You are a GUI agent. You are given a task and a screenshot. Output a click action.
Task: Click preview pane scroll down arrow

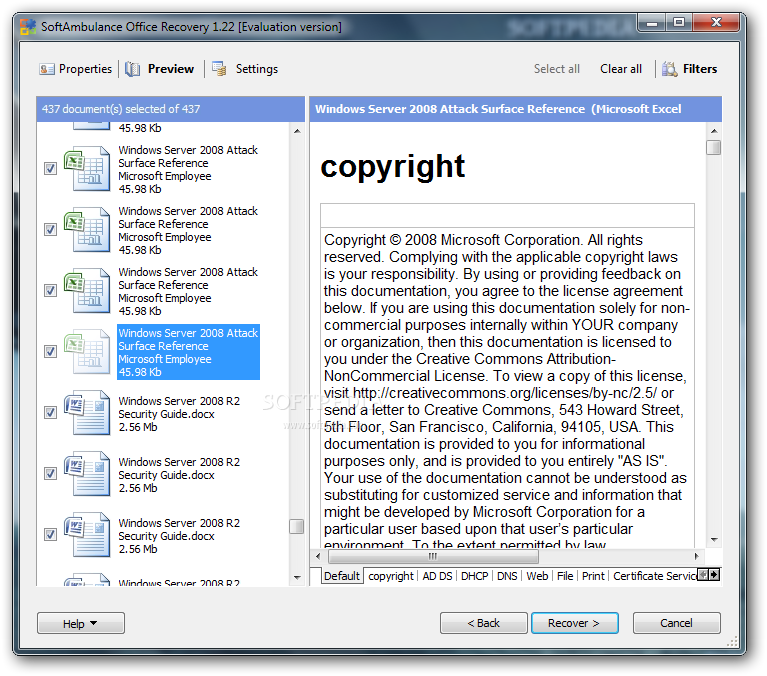pyautogui.click(x=714, y=540)
